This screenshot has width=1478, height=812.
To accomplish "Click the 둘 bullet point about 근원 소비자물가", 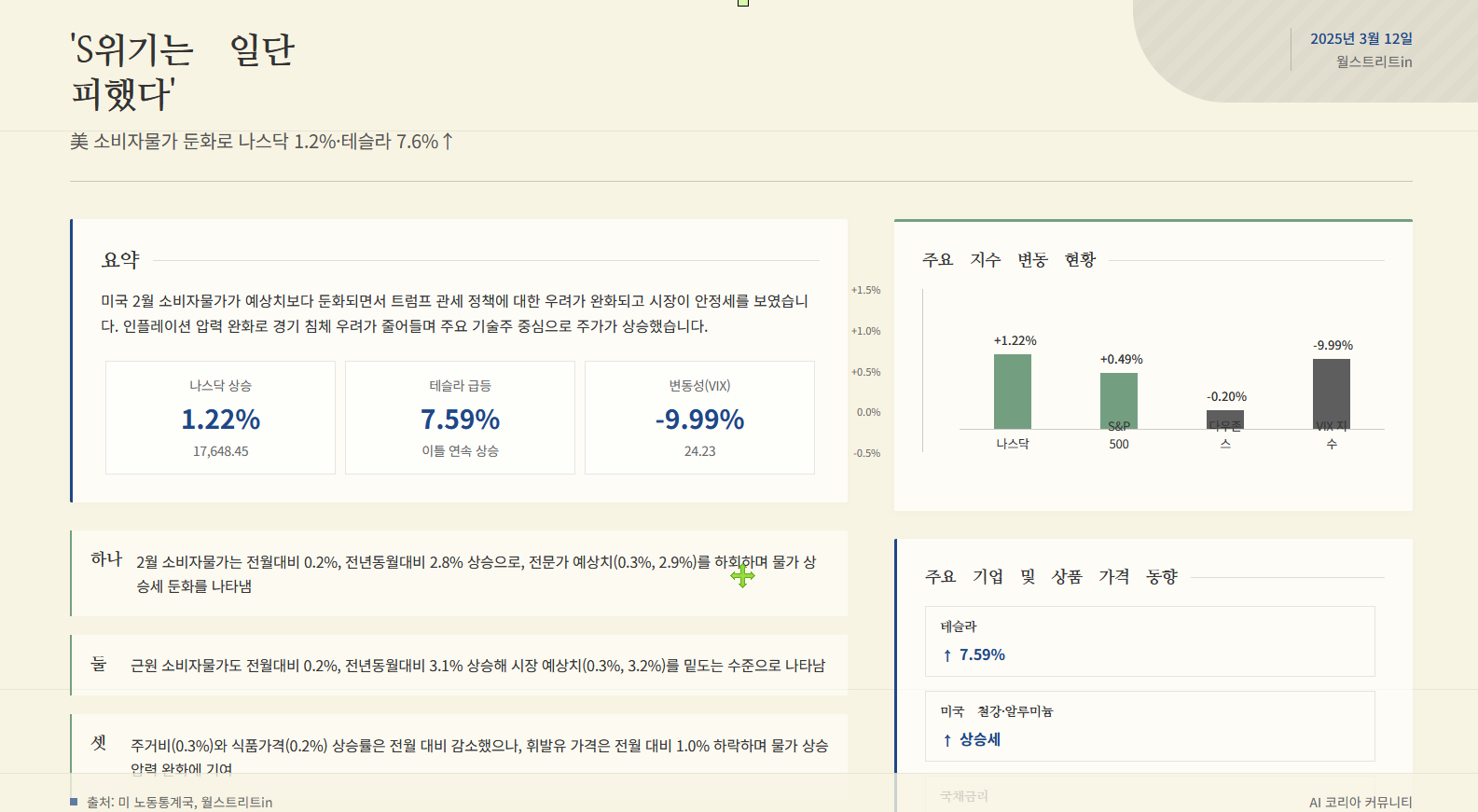I will pos(459,666).
